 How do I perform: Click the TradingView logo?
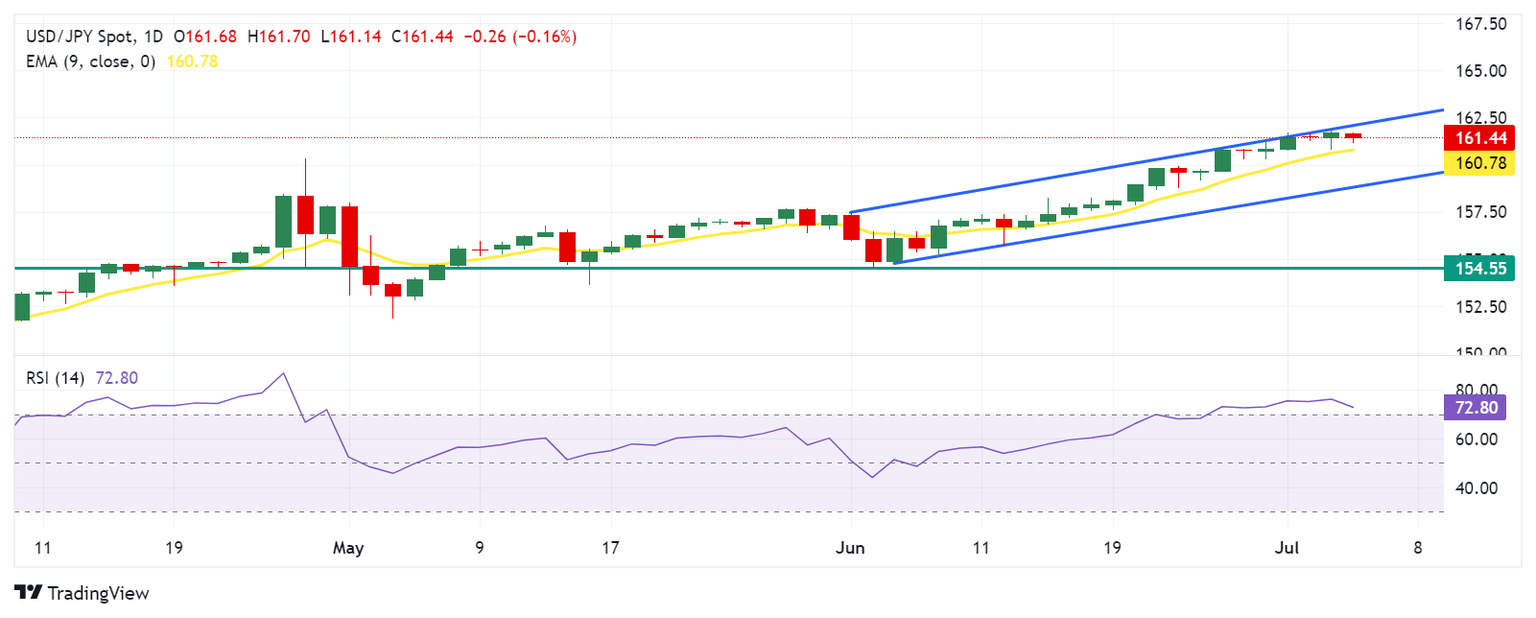click(x=82, y=593)
